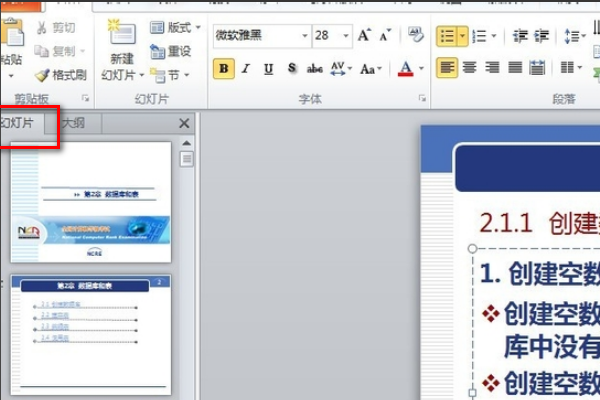Expand the font size dropdown arrow

(346, 36)
